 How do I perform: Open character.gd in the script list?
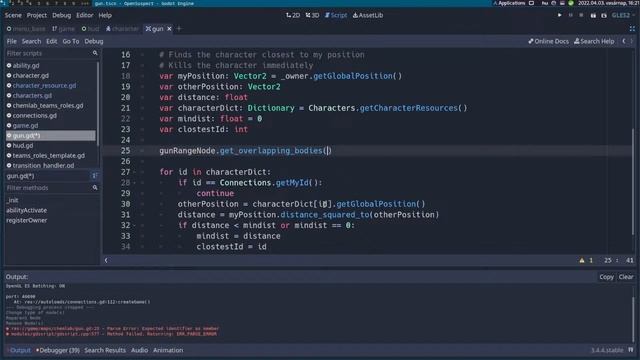point(31,76)
